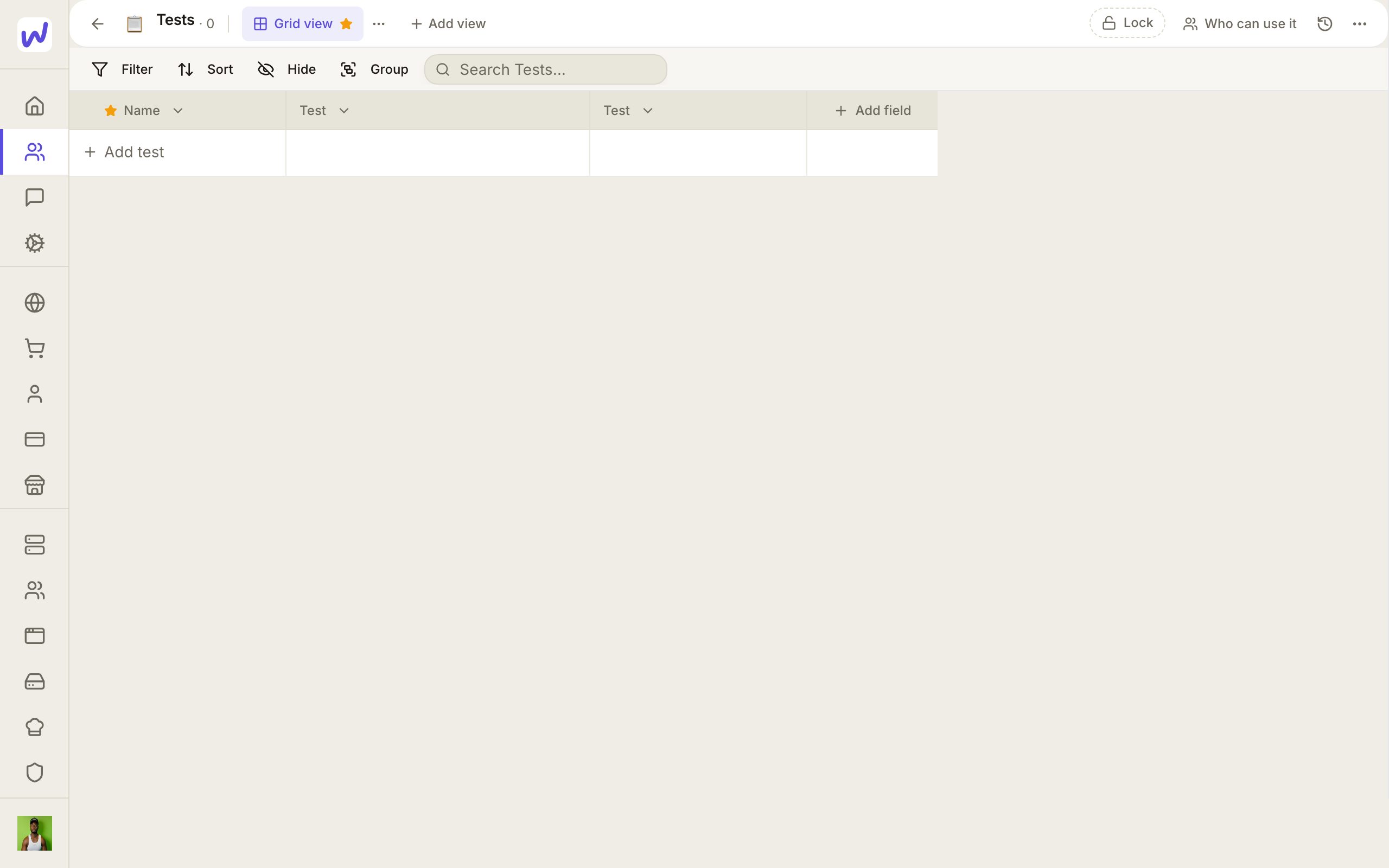Open the Sort options
The image size is (1389, 868).
point(205,69)
